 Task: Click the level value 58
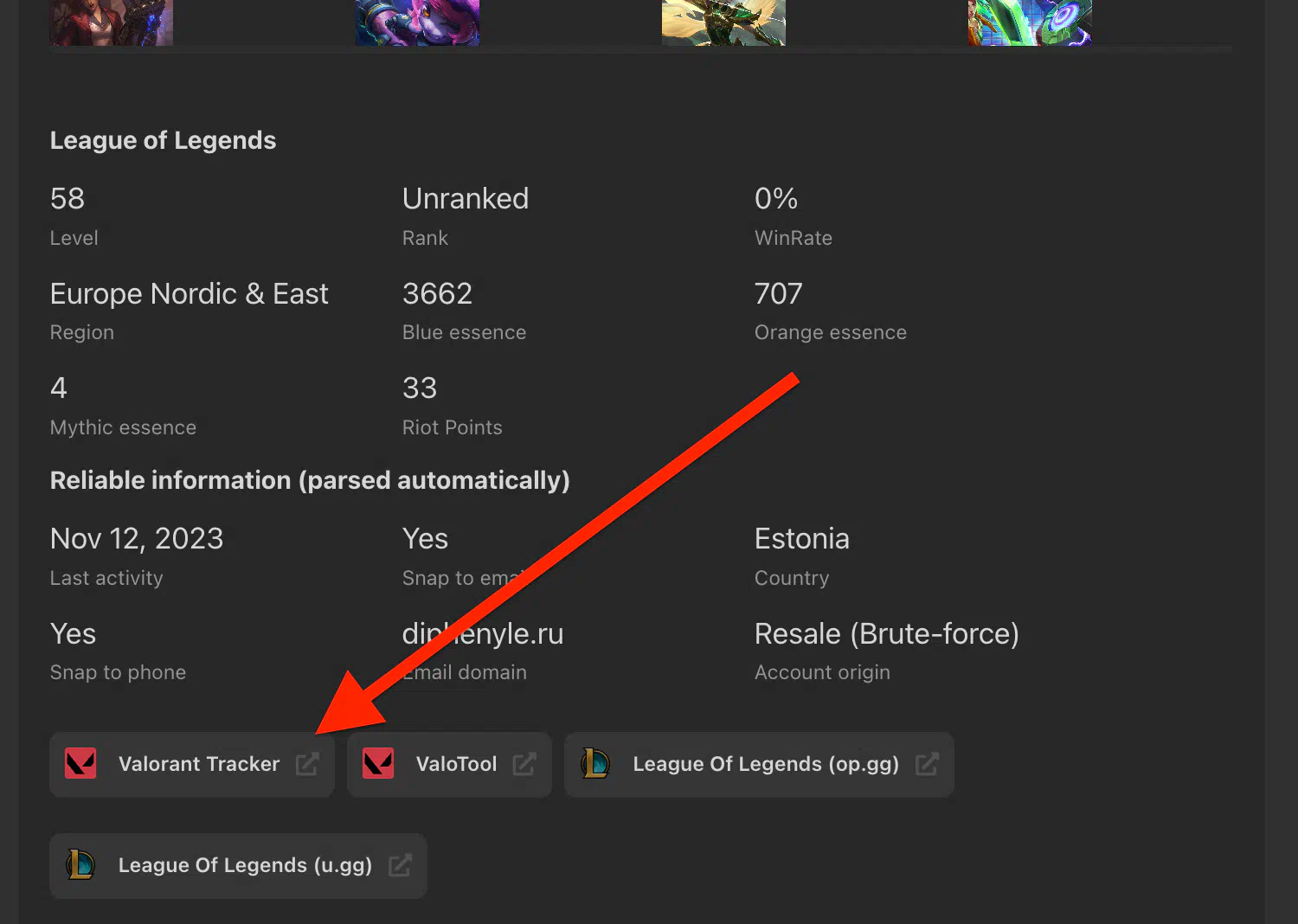pos(67,199)
